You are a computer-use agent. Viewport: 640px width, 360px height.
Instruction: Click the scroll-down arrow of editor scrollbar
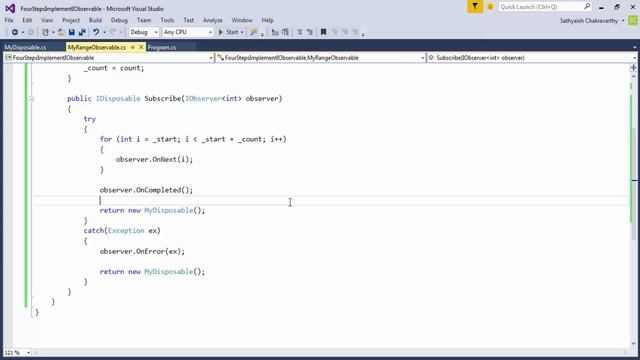[634, 344]
